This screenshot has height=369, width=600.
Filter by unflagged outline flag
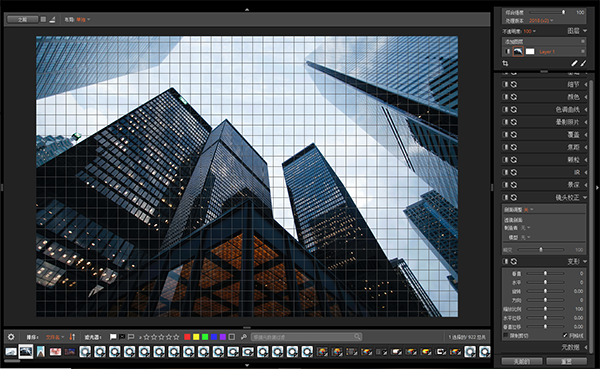point(131,337)
